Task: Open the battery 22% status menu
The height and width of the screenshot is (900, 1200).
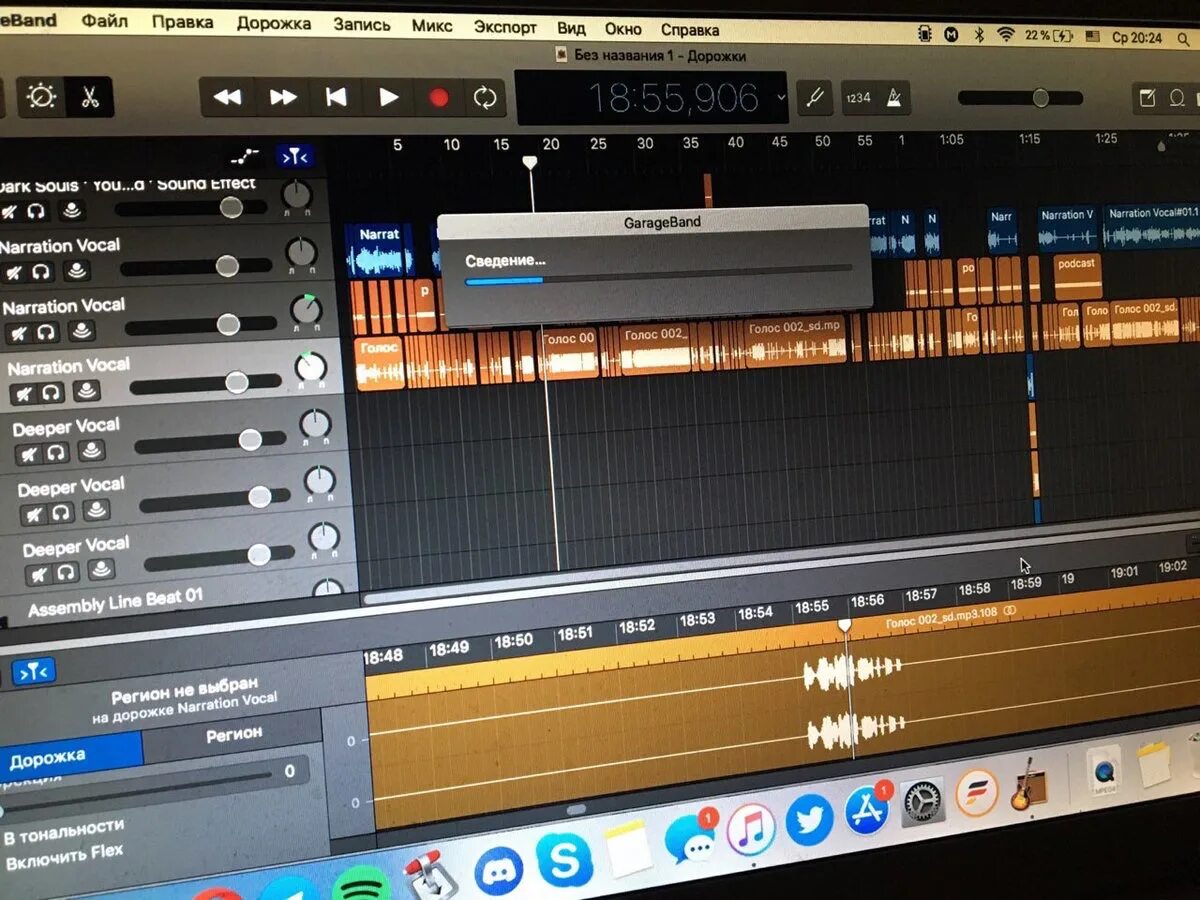Action: pyautogui.click(x=1049, y=36)
